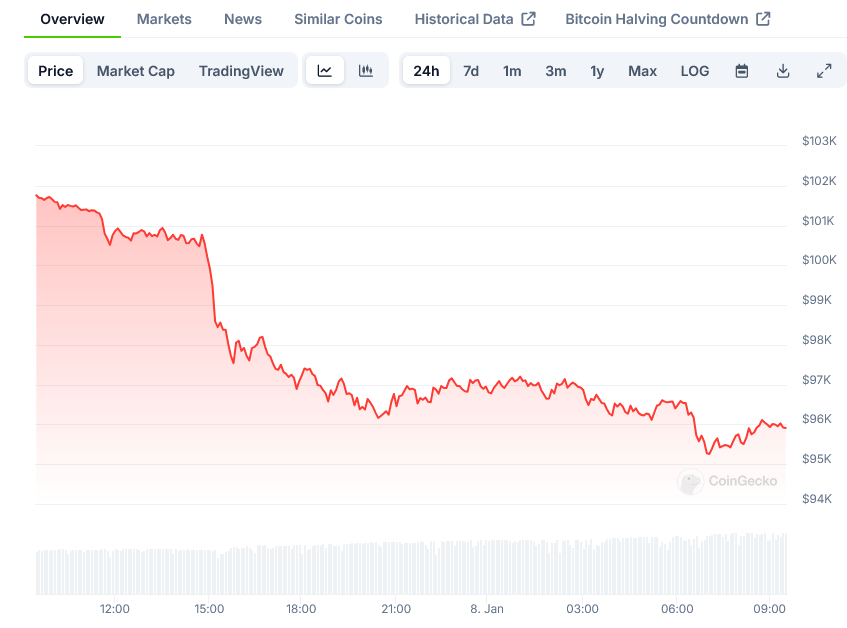
Task: Click the CoinGecko watermark logo
Action: coord(727,481)
